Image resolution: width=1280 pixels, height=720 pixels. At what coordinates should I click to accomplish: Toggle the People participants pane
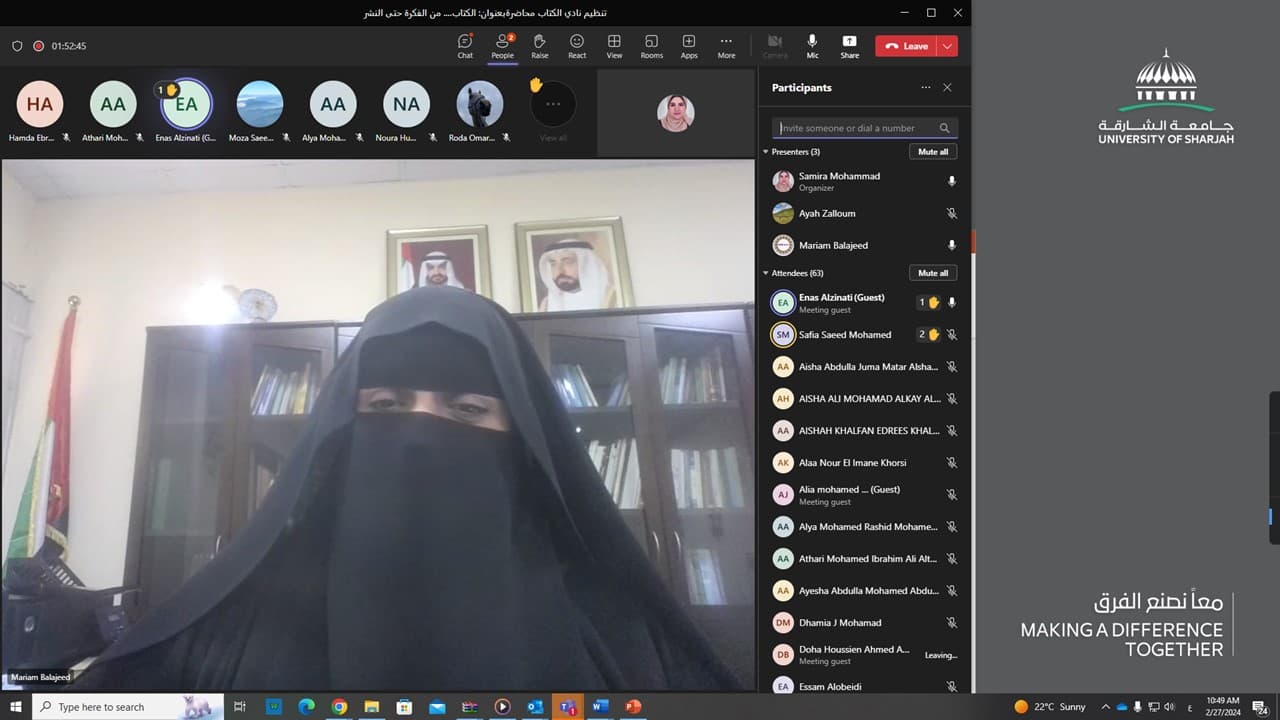point(502,45)
